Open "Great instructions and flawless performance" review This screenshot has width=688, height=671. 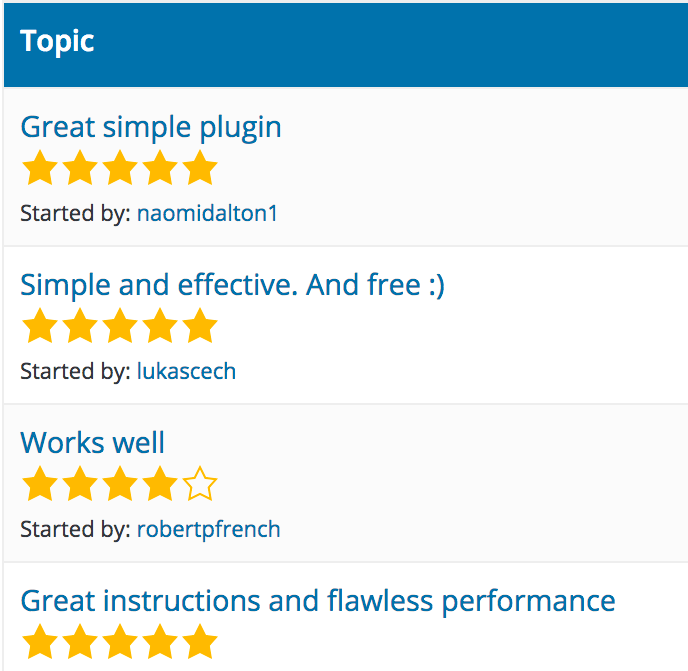tap(317, 601)
